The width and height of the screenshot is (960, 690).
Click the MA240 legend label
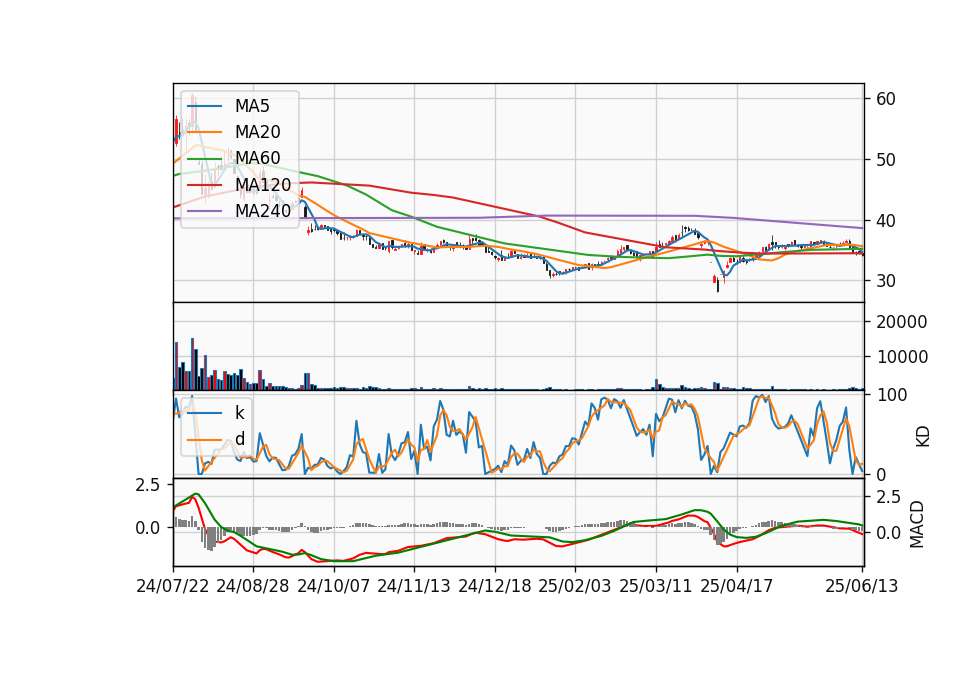263,211
